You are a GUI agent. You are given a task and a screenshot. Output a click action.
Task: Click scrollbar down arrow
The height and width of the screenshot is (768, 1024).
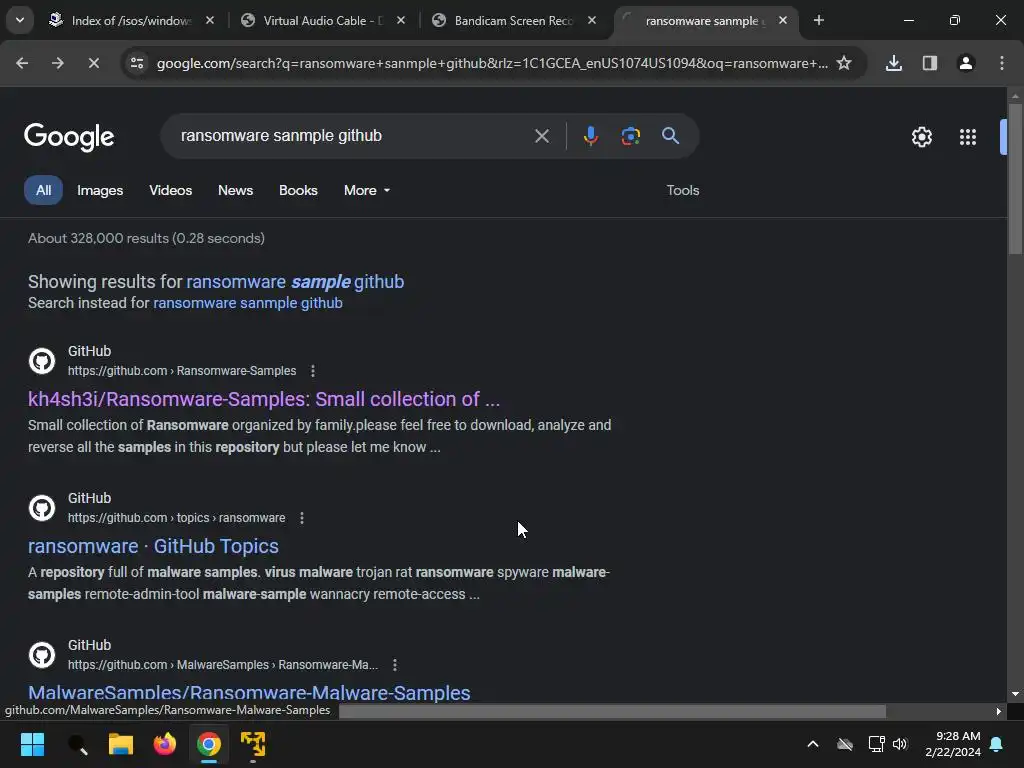pyautogui.click(x=1015, y=694)
